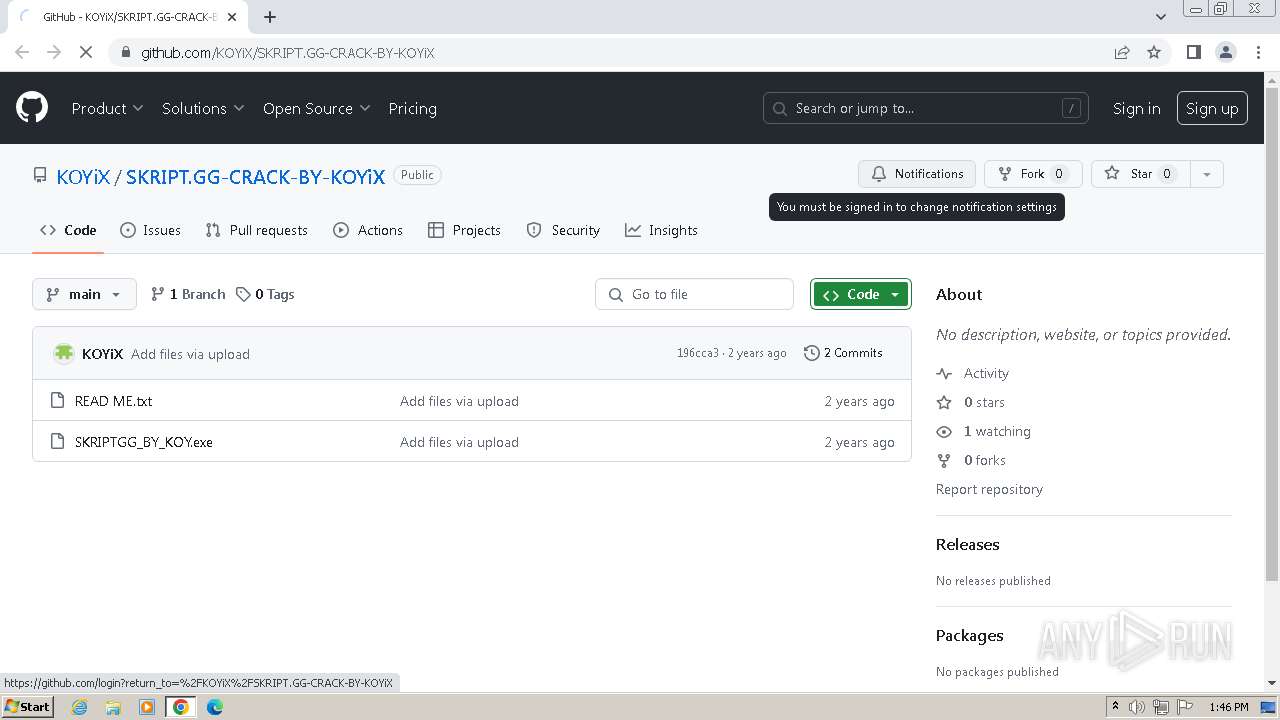Open the star lists dropdown arrow
This screenshot has width=1280, height=720.
1207,174
